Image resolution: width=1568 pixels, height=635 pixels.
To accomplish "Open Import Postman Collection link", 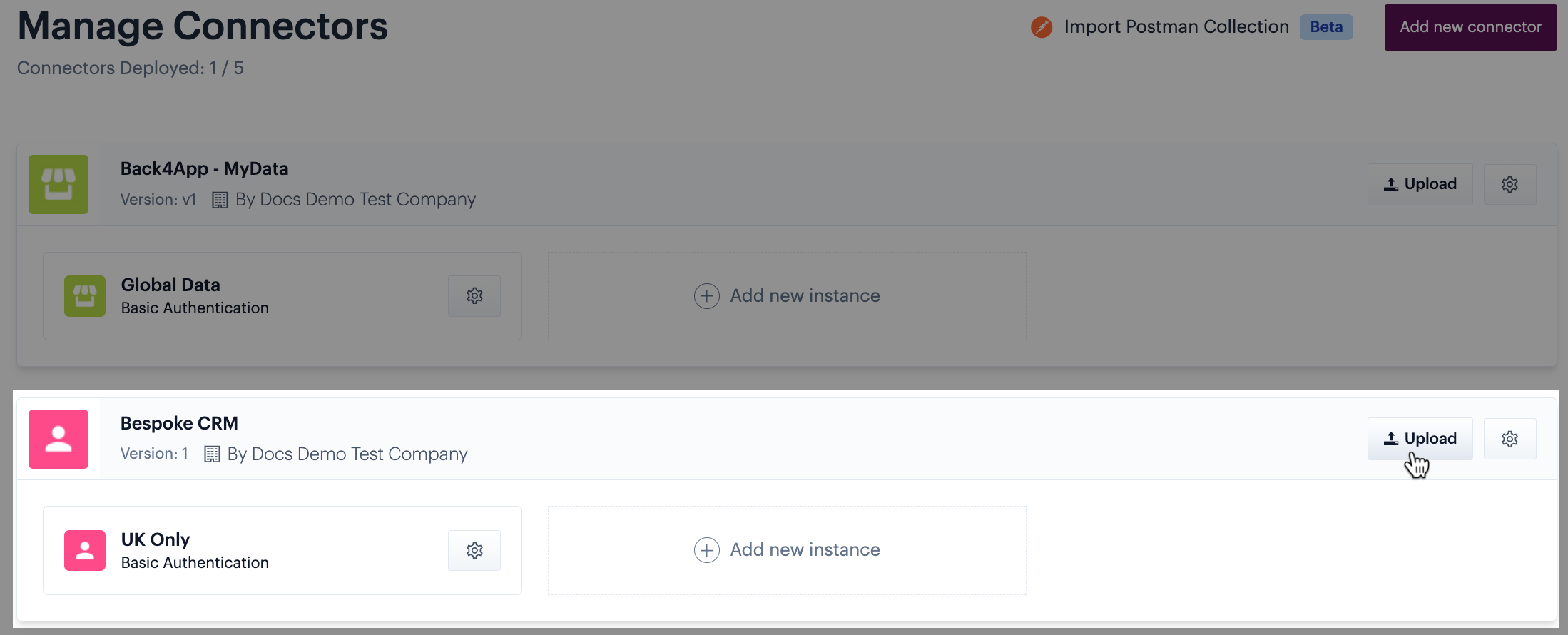I will pyautogui.click(x=1176, y=27).
